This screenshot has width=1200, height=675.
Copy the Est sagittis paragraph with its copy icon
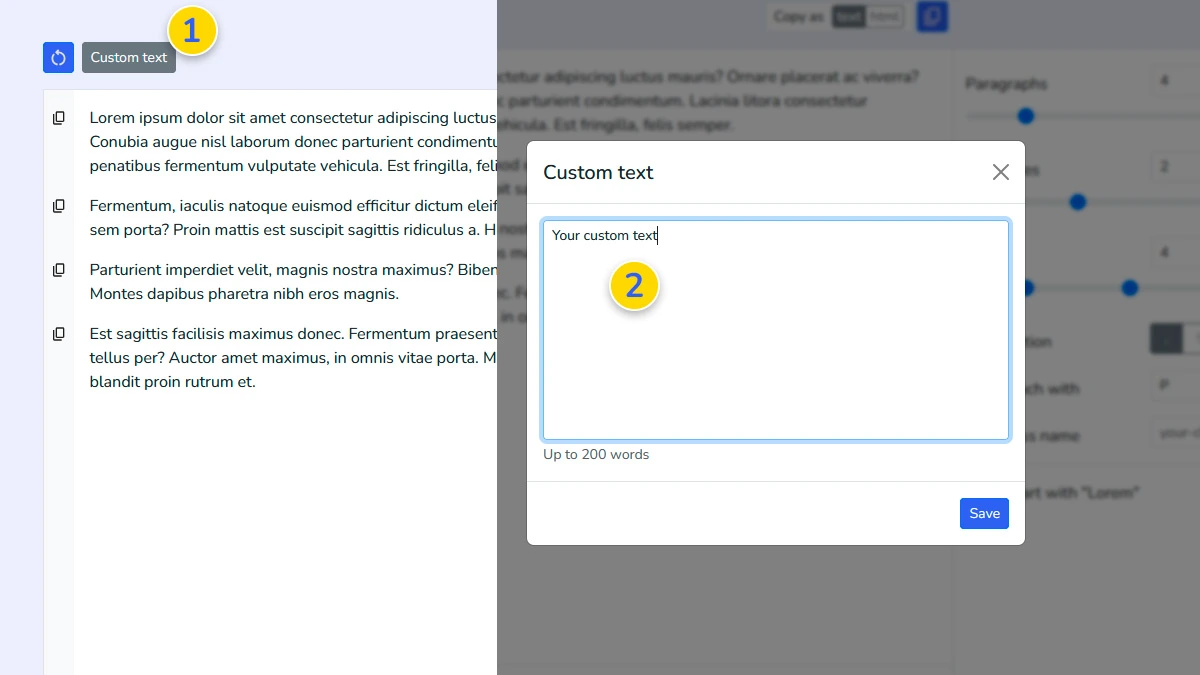click(58, 333)
